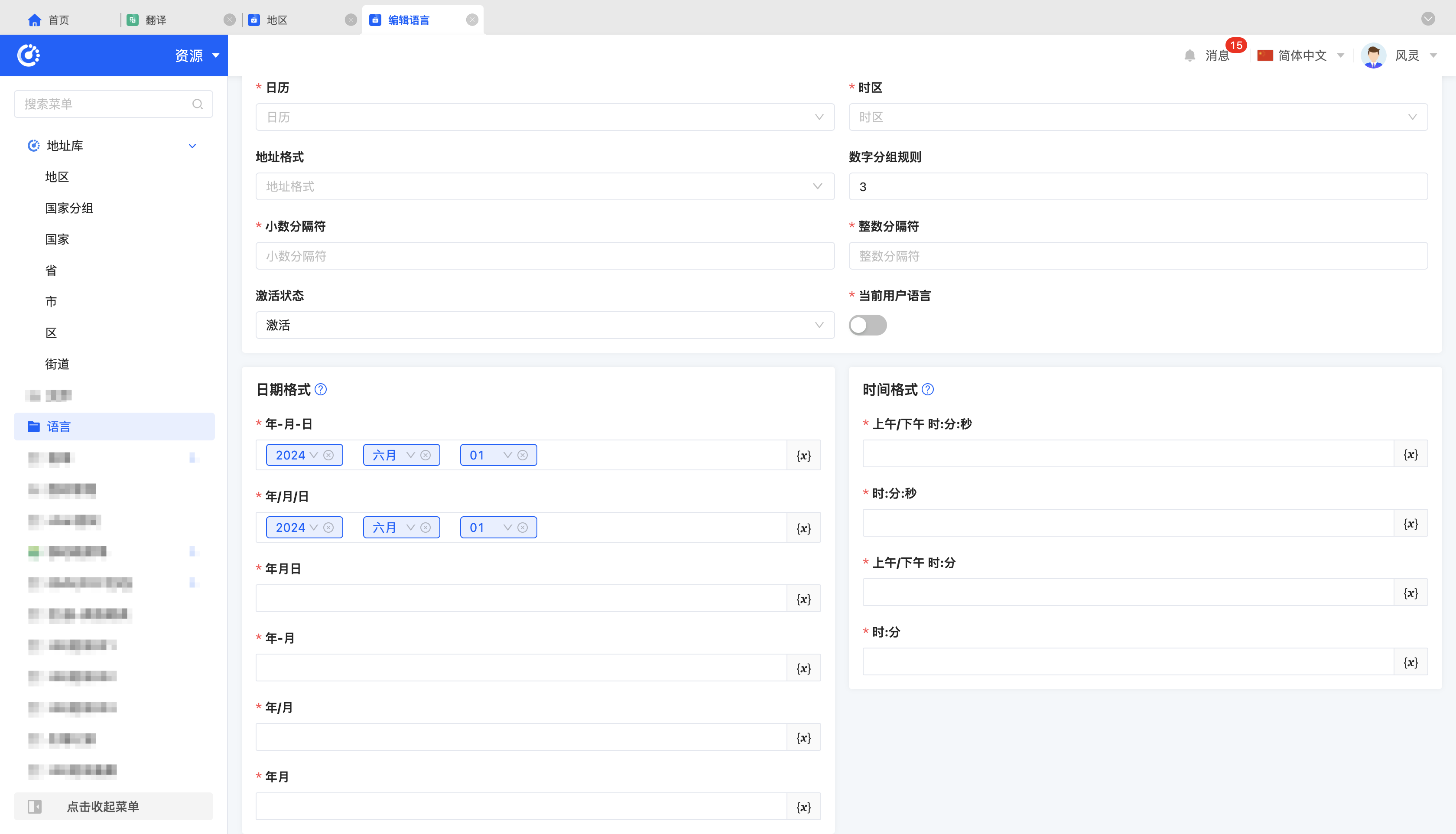1456x834 pixels.
Task: Expand the 激活状态 dropdown
Action: tap(544, 326)
